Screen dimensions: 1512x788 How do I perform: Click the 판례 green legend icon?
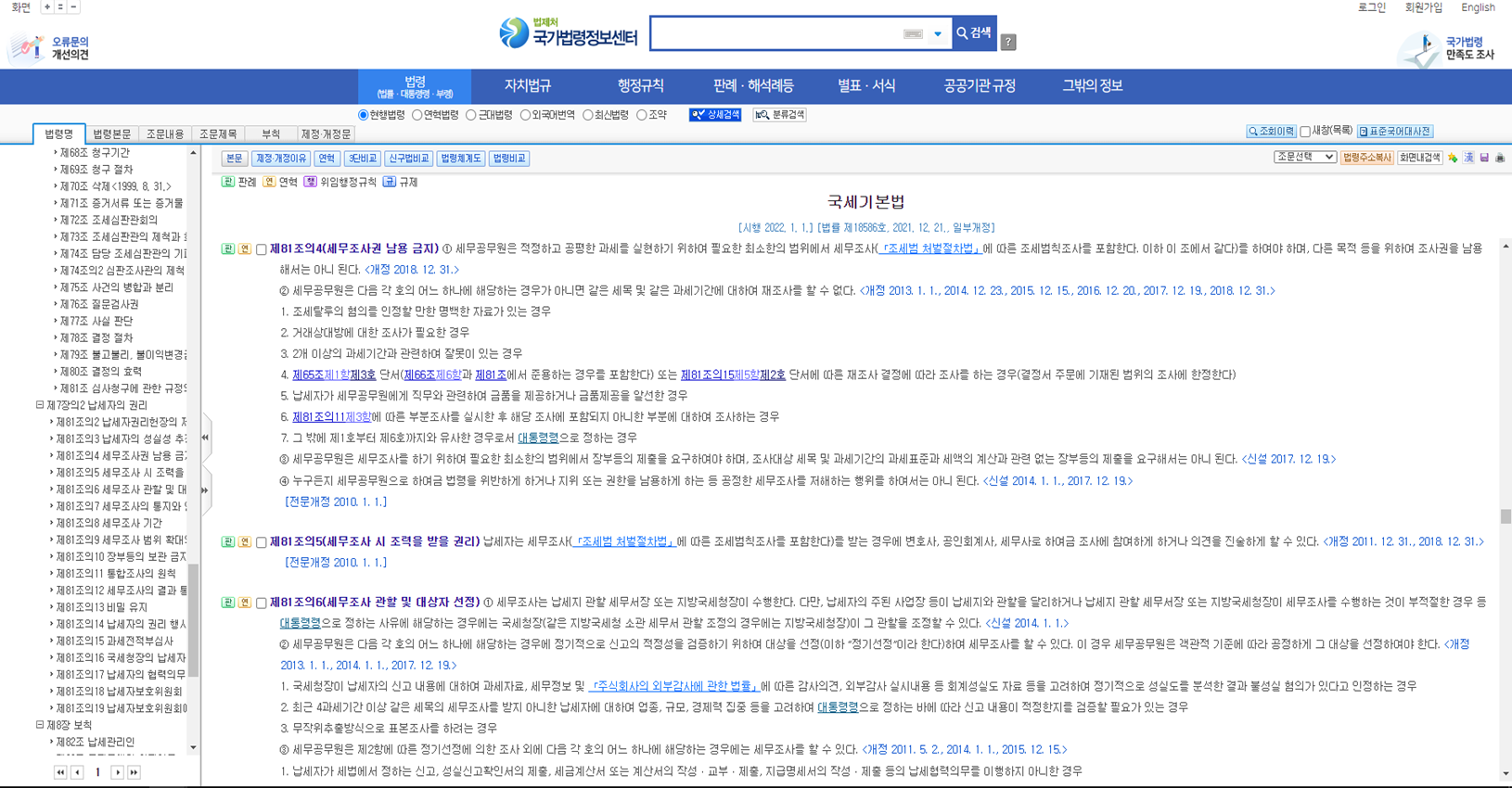(227, 182)
